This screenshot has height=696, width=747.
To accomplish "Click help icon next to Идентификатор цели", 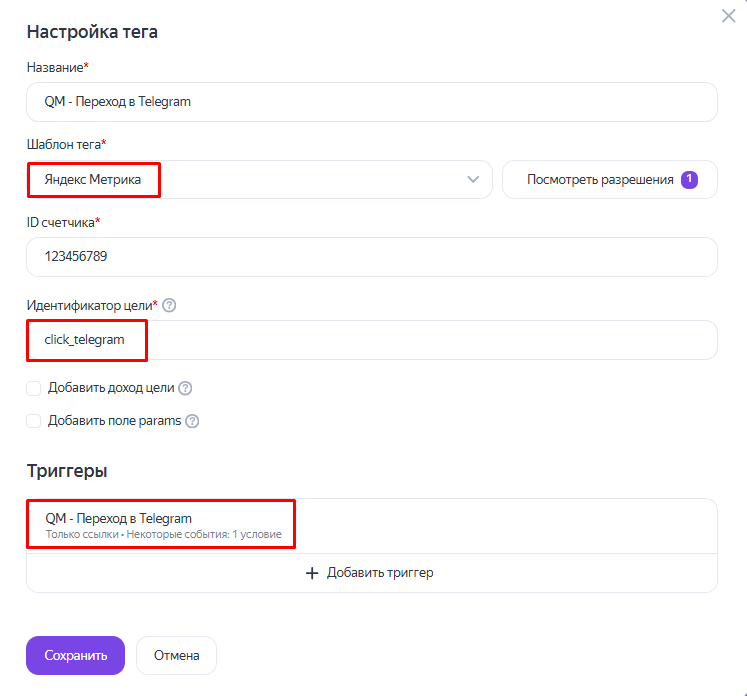I will click(x=169, y=305).
